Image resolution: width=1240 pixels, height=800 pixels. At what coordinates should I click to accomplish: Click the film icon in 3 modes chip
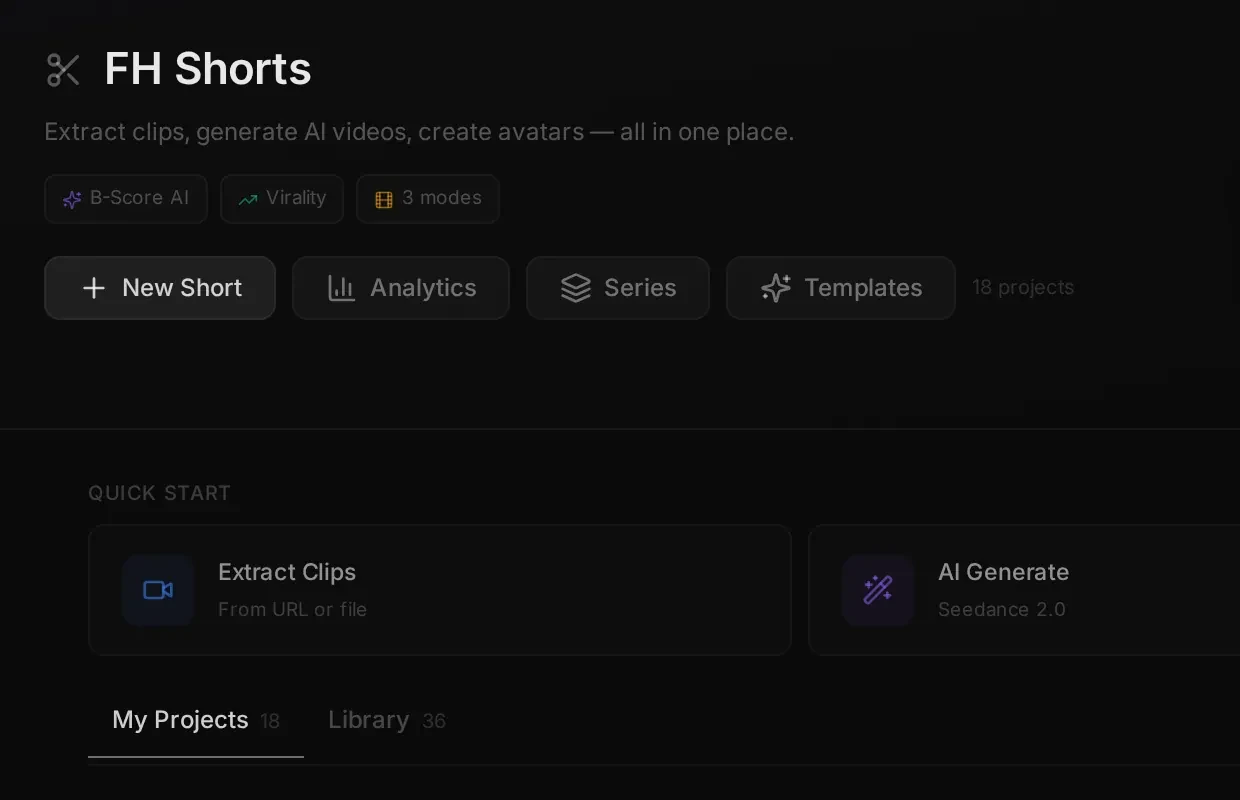click(x=384, y=199)
